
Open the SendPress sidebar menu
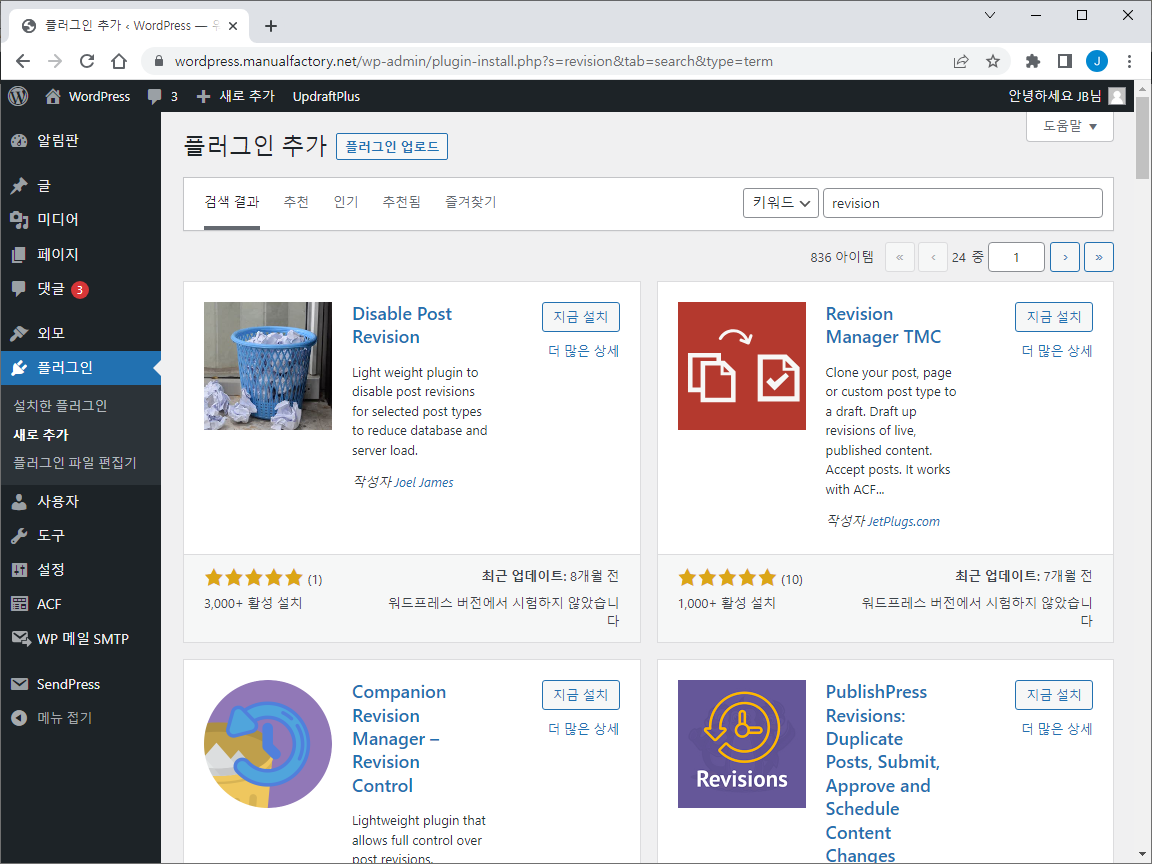80,684
